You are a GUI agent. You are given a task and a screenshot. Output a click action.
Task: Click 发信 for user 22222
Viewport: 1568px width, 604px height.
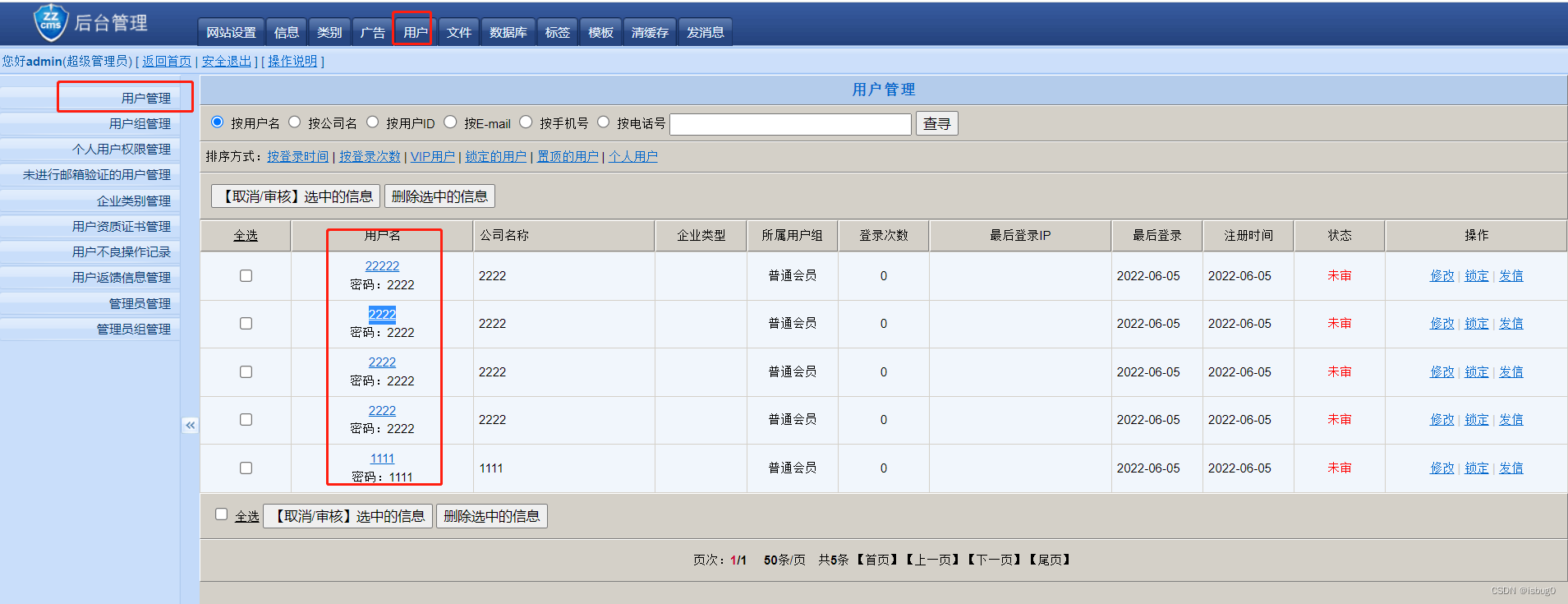tap(1511, 276)
